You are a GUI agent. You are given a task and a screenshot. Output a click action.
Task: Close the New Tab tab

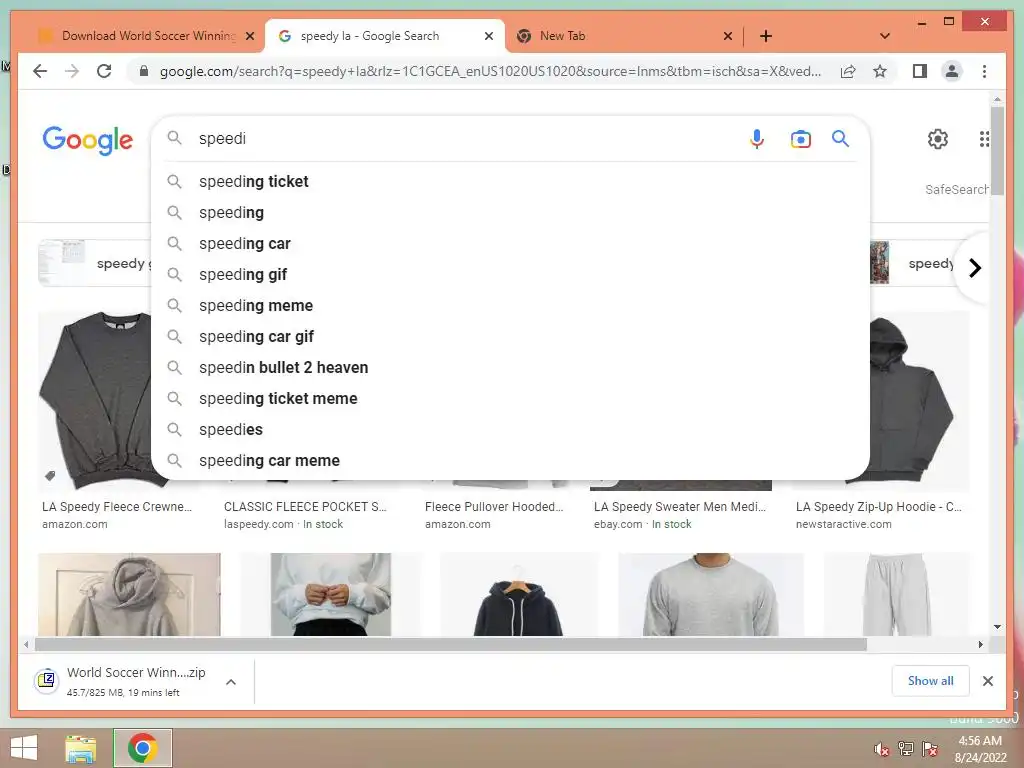click(728, 36)
